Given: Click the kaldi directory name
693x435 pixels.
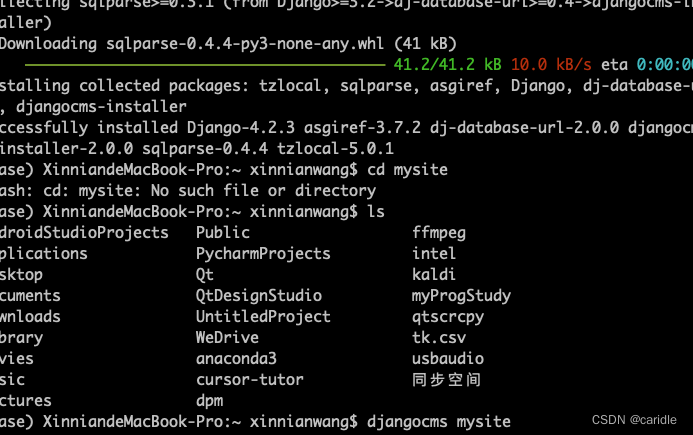Looking at the screenshot, I should tap(434, 275).
